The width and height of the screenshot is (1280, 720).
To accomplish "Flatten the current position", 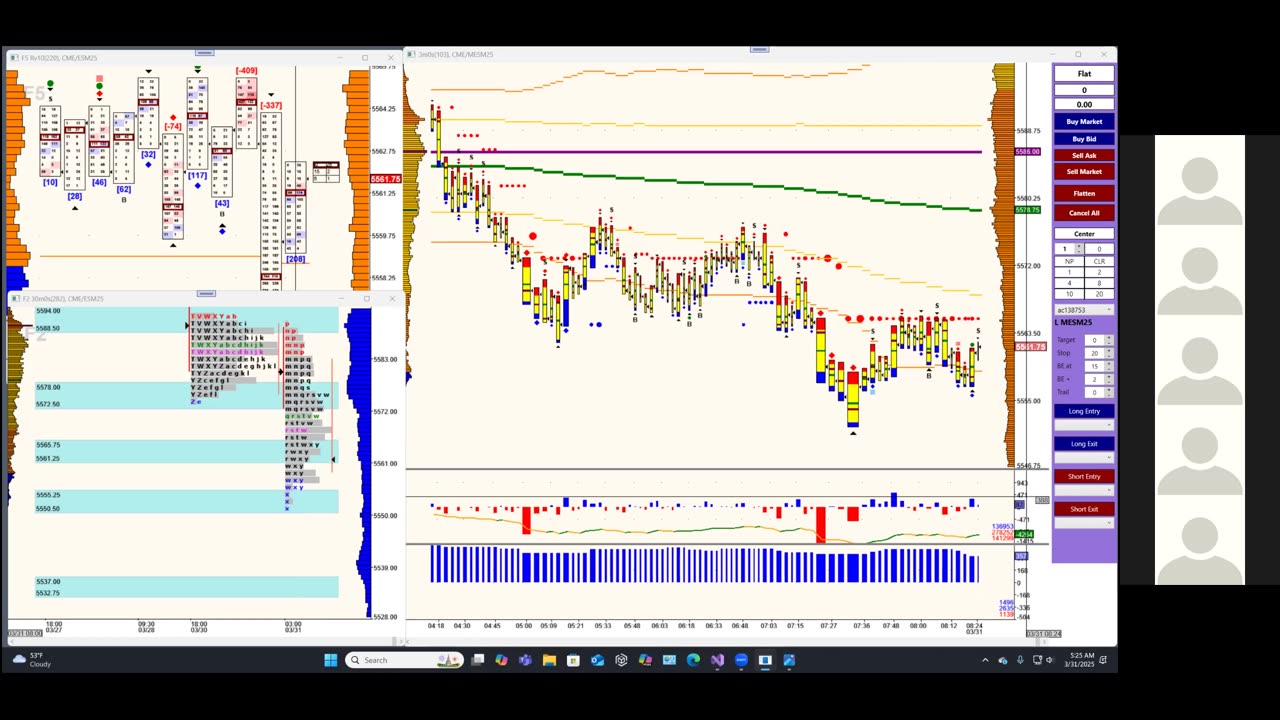I will pyautogui.click(x=1084, y=193).
